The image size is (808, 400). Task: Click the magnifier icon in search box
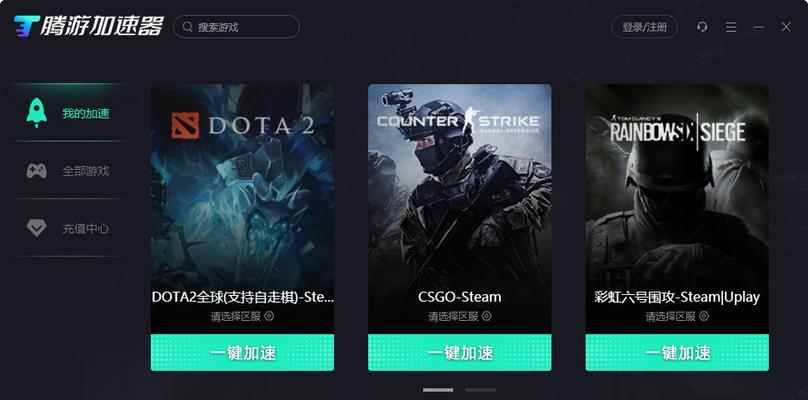click(x=188, y=27)
